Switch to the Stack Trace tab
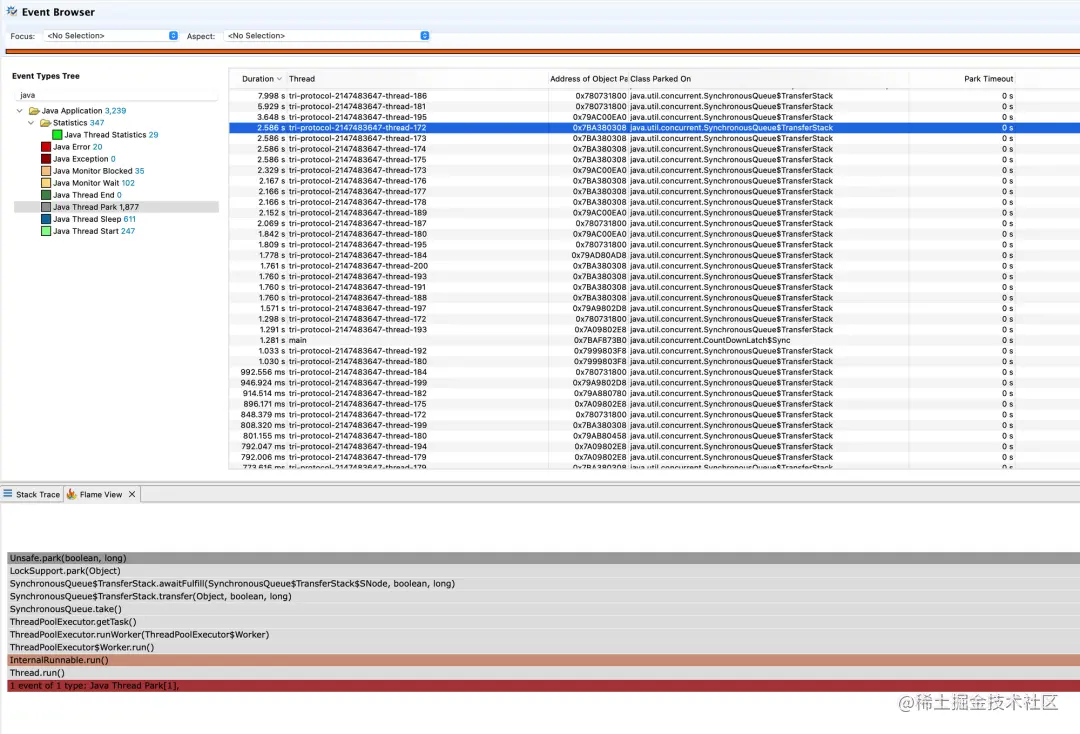Image resolution: width=1080 pixels, height=734 pixels. 32,494
